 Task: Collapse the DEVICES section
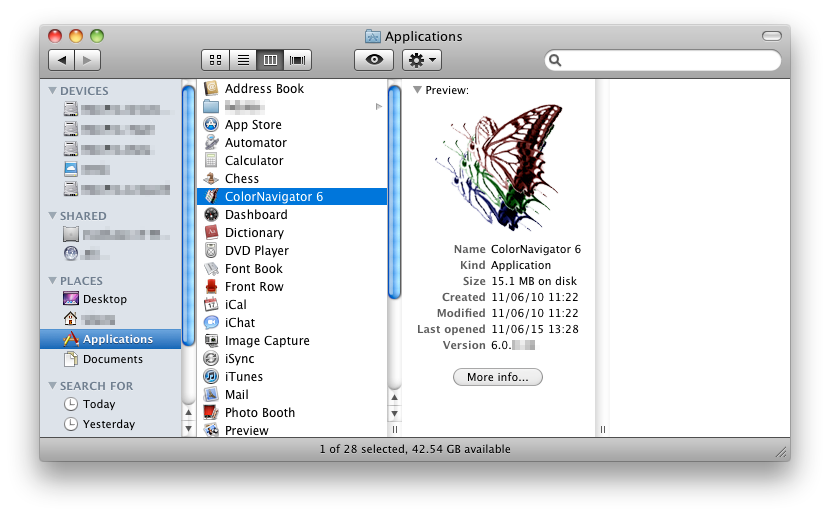(52, 90)
